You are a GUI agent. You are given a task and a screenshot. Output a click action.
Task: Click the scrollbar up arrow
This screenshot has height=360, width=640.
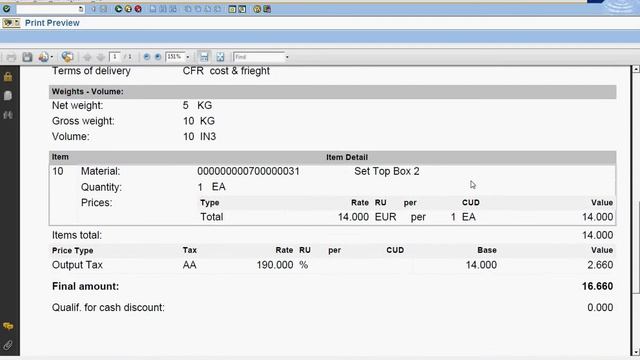pos(636,69)
